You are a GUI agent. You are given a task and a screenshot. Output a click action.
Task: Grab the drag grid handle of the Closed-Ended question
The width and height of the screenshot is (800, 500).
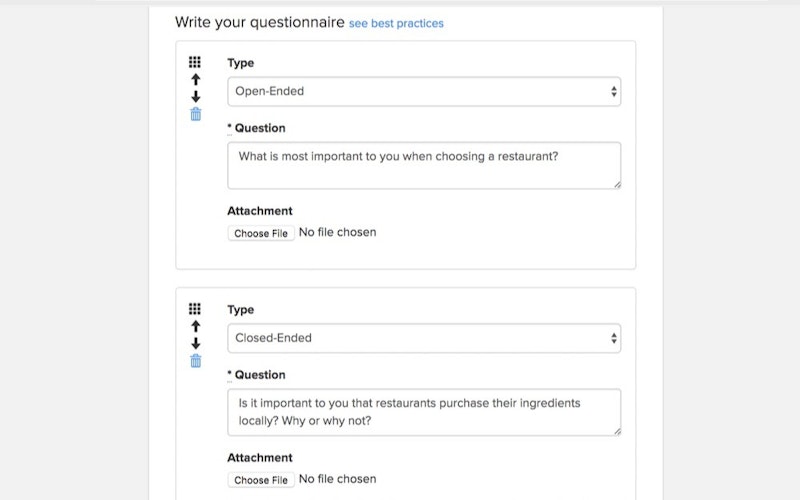195,309
